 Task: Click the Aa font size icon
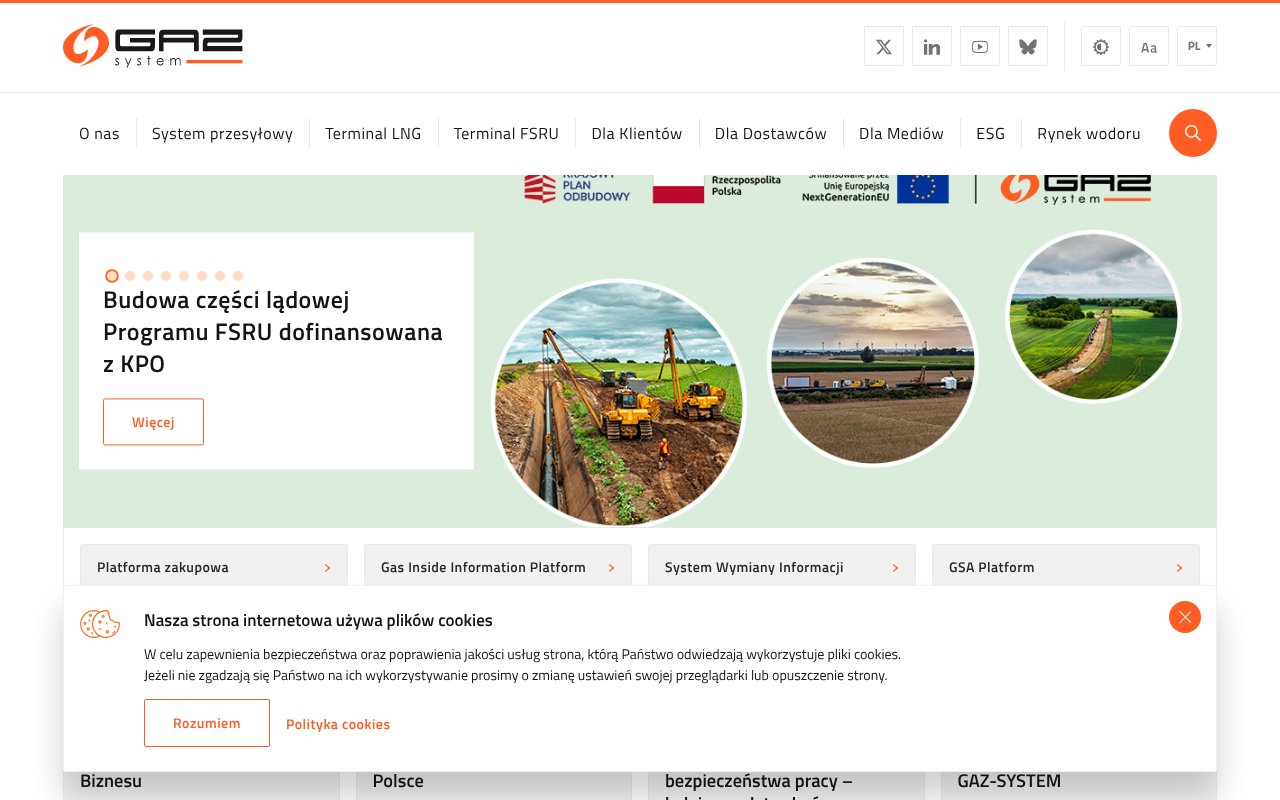1148,45
